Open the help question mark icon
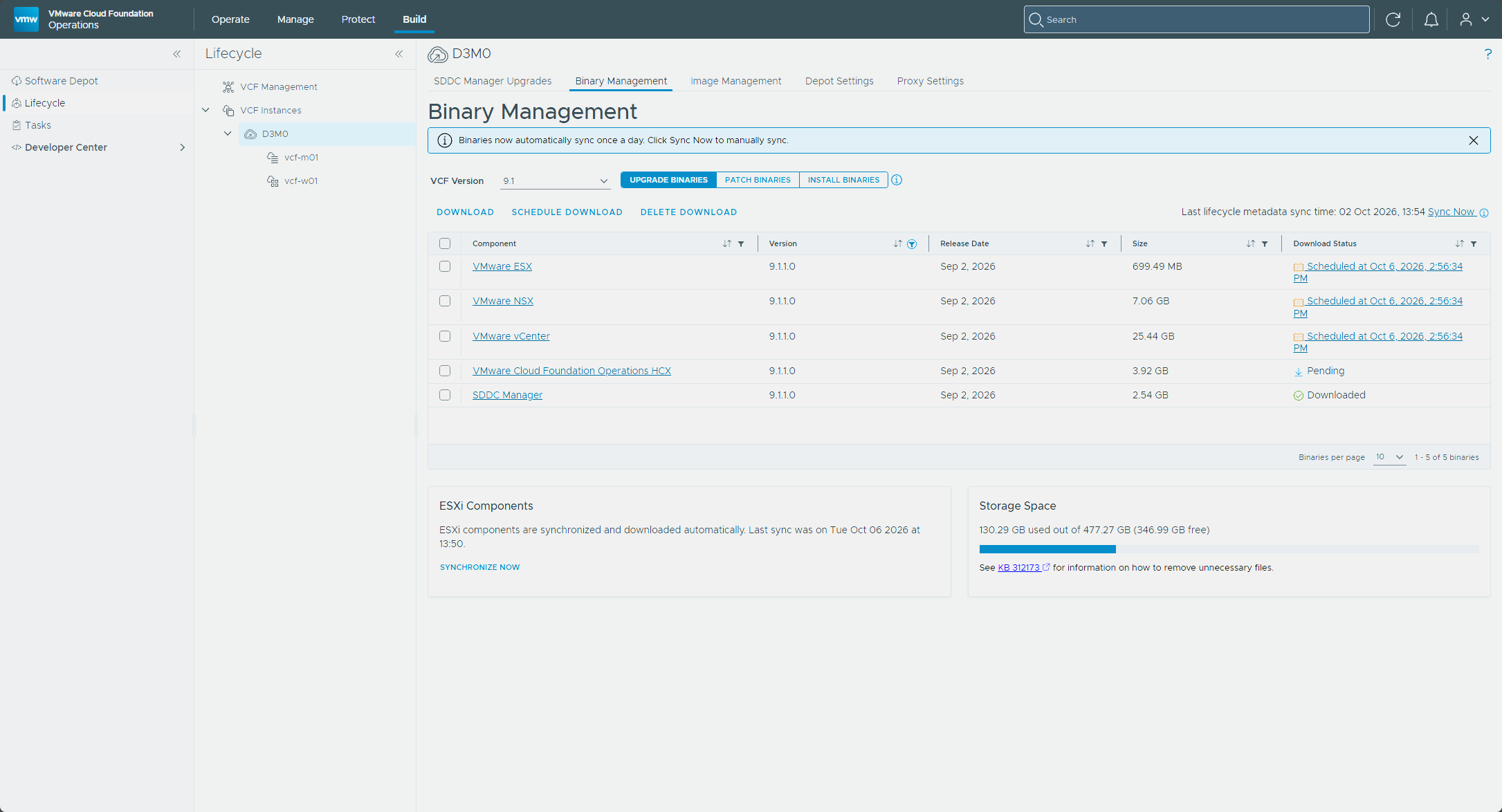 point(1487,54)
